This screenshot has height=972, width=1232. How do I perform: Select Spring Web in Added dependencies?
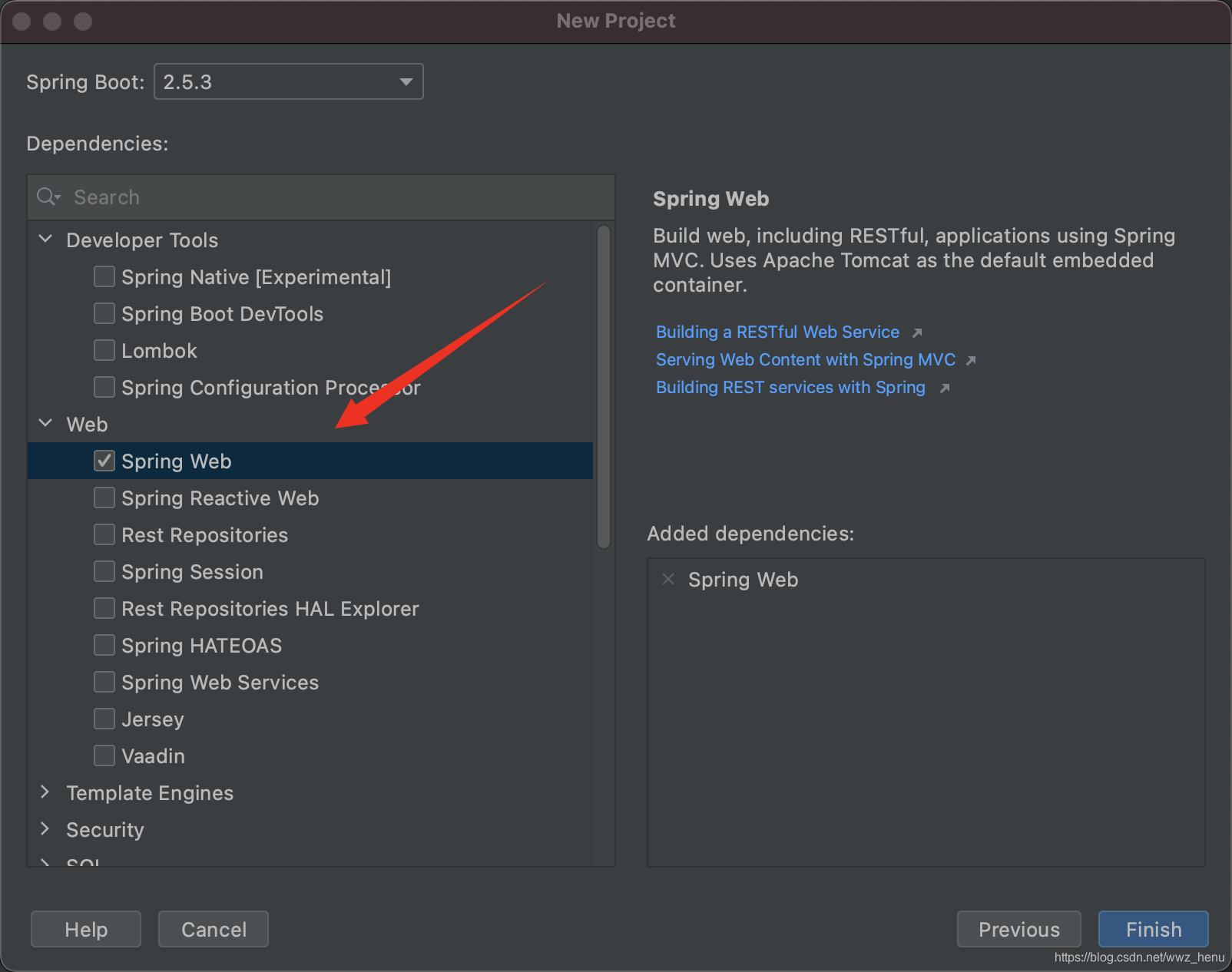743,580
